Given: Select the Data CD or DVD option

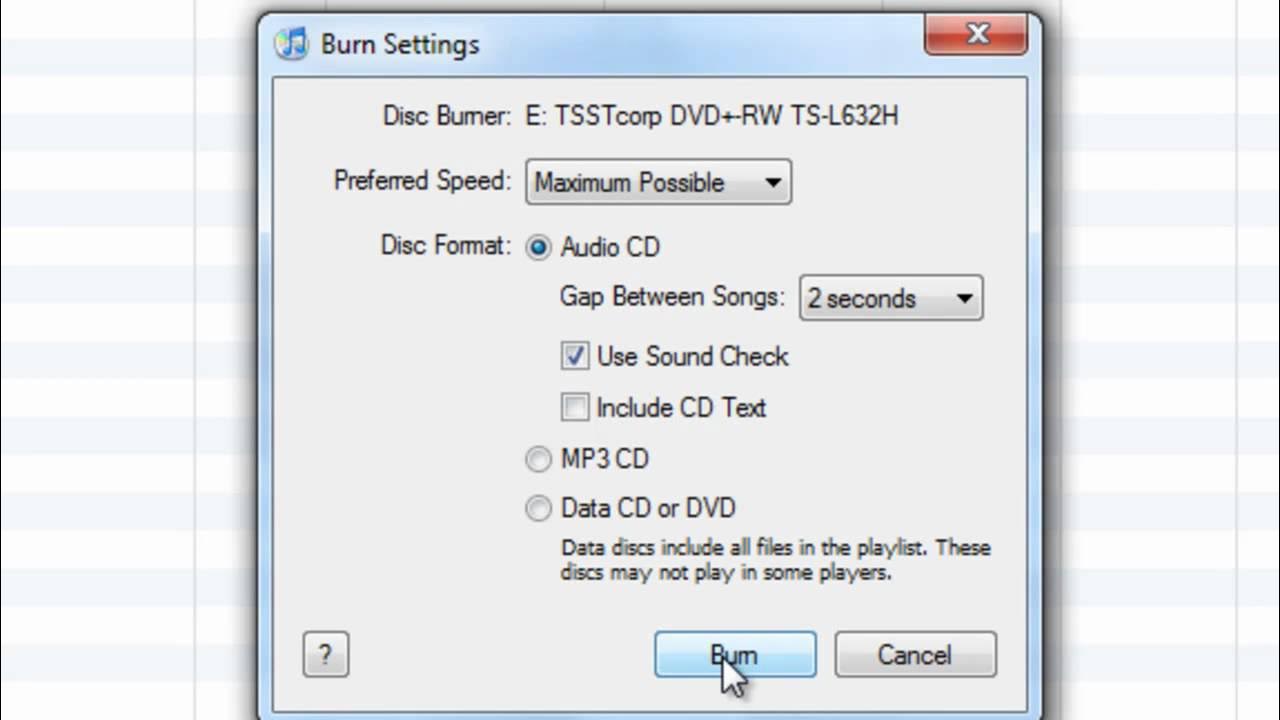Looking at the screenshot, I should [538, 508].
